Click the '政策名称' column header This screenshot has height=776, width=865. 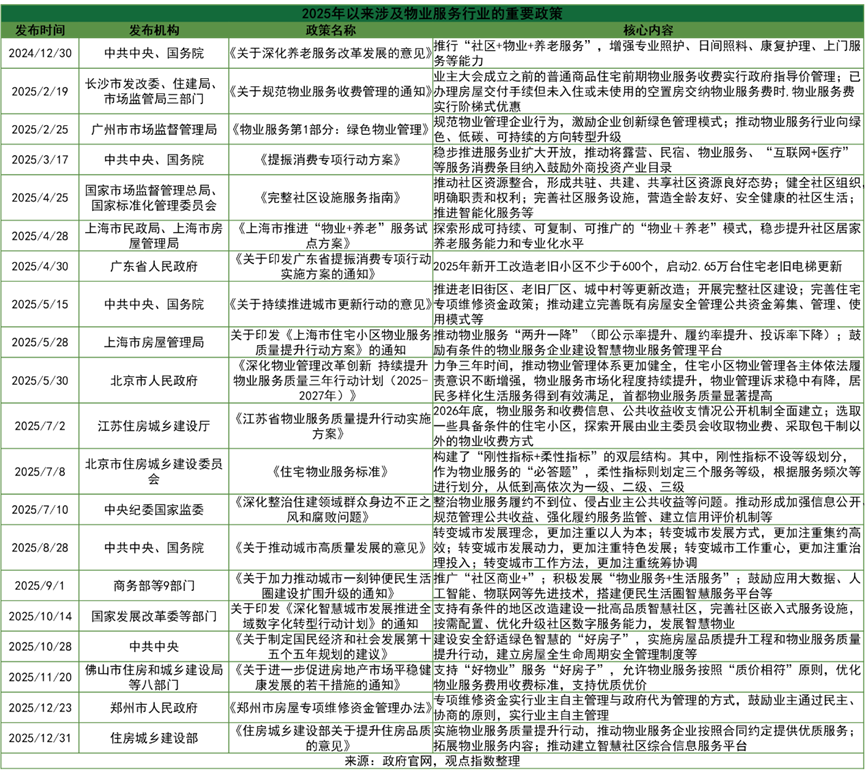(x=330, y=30)
